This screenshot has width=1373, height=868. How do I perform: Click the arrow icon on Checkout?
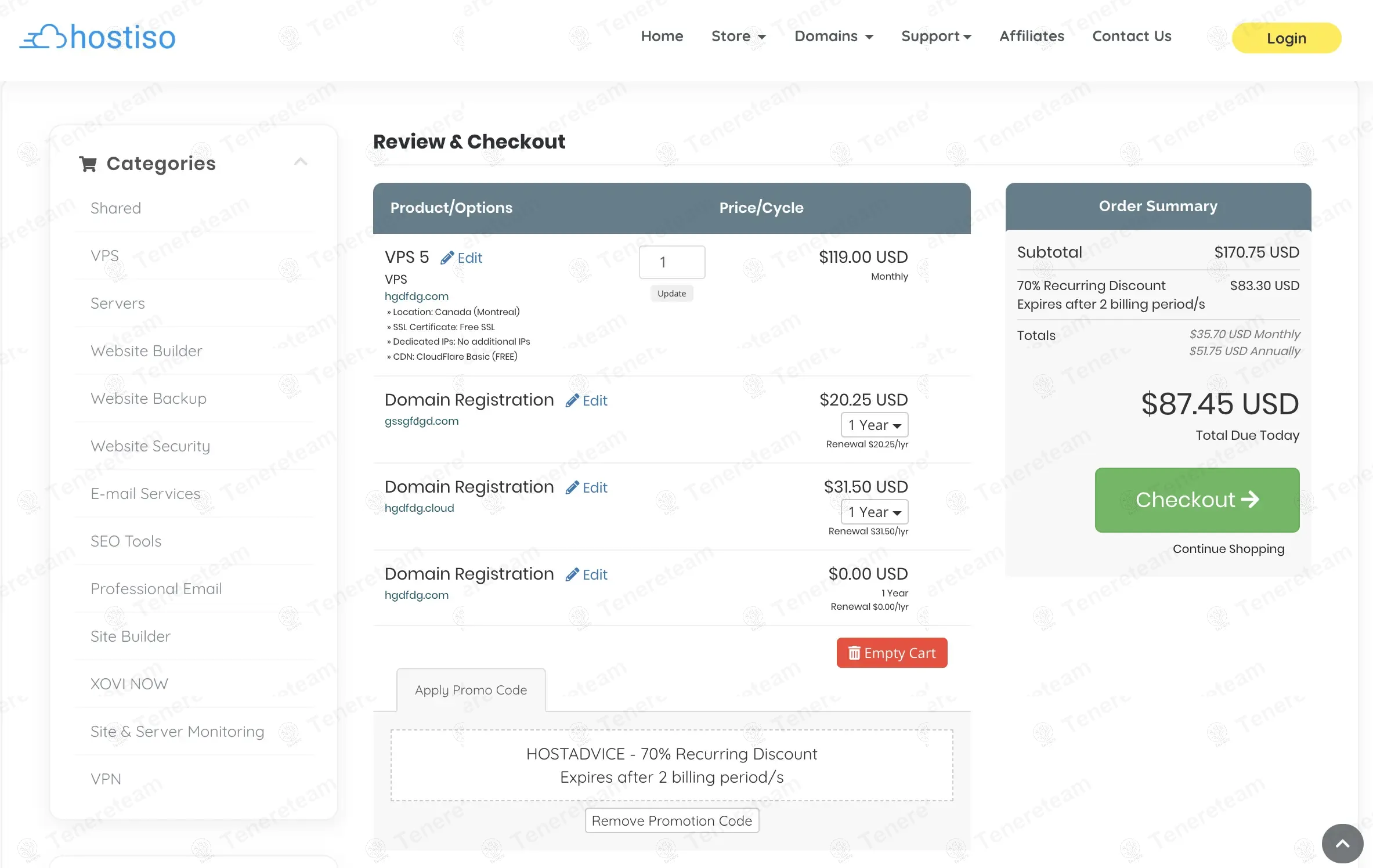pyautogui.click(x=1250, y=500)
